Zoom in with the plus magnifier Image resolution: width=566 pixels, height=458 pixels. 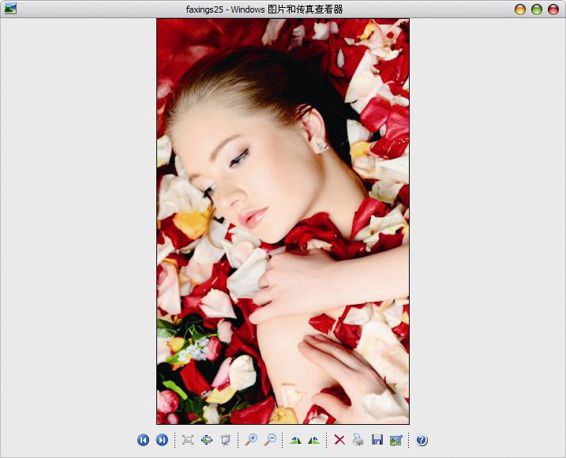[x=251, y=440]
